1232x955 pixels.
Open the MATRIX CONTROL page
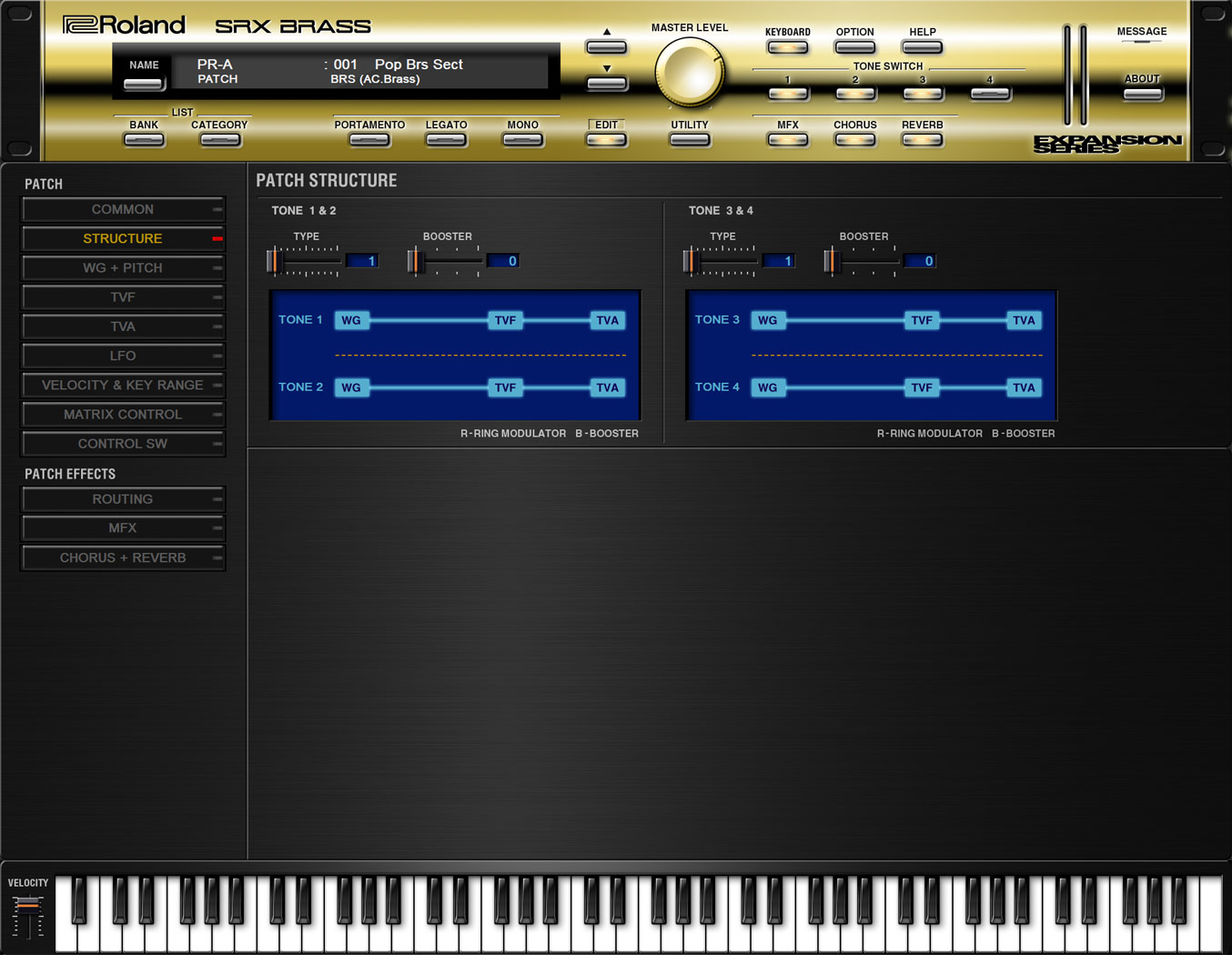point(123,414)
